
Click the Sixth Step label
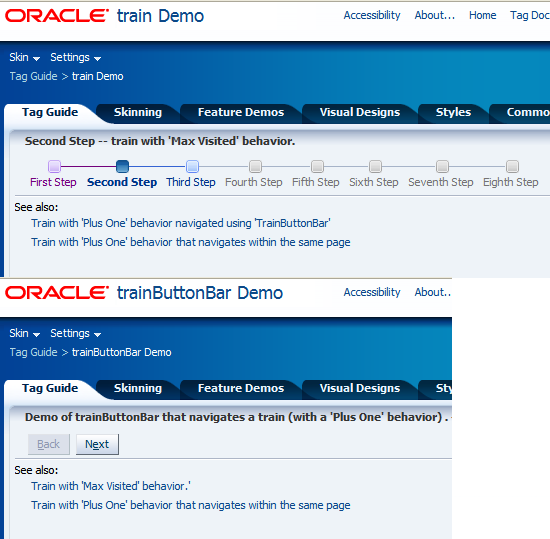click(374, 182)
